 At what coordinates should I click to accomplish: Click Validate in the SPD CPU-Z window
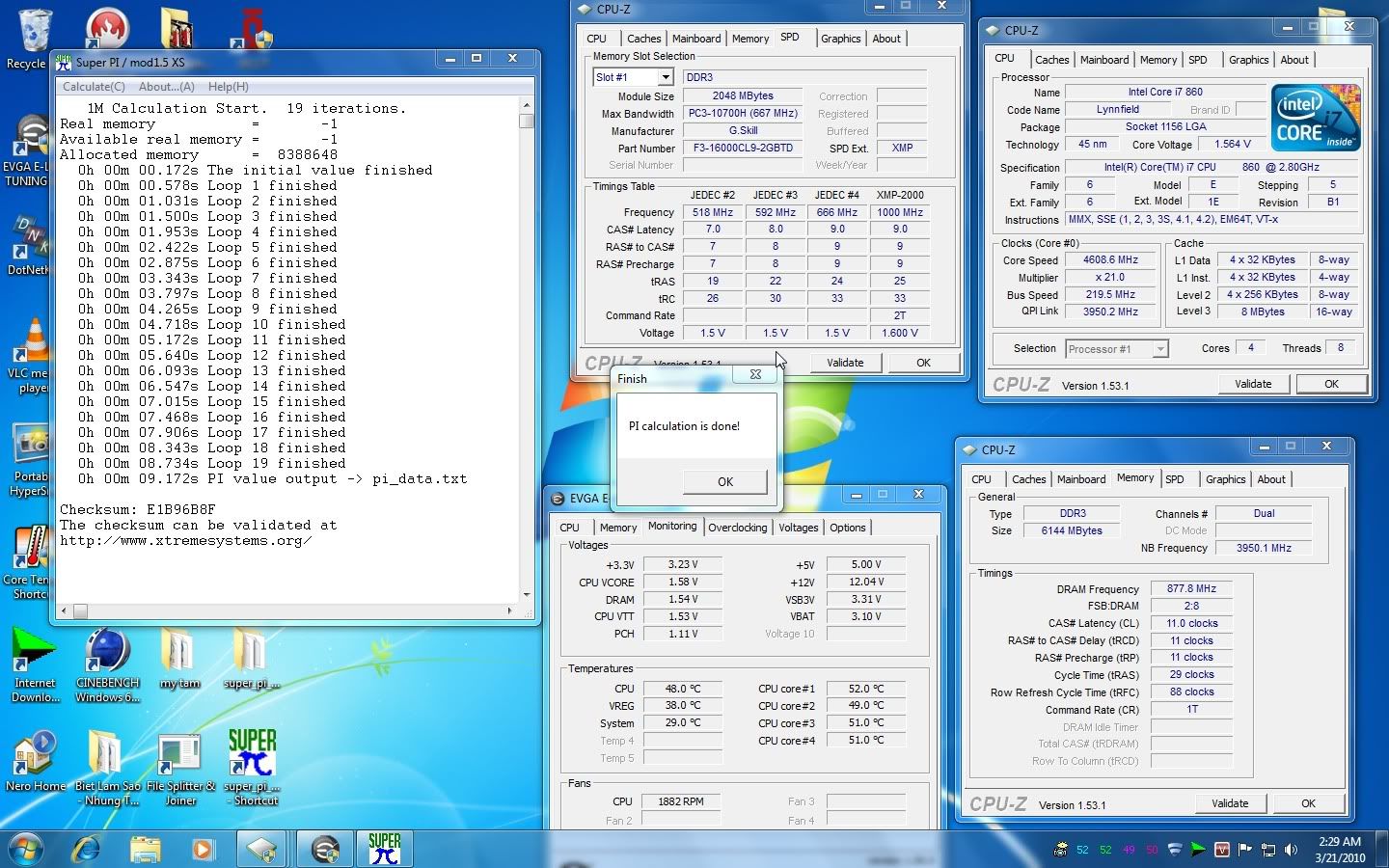tap(845, 363)
